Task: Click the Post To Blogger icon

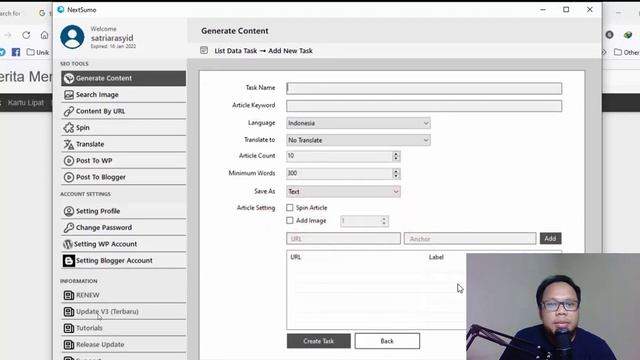Action: click(x=69, y=177)
